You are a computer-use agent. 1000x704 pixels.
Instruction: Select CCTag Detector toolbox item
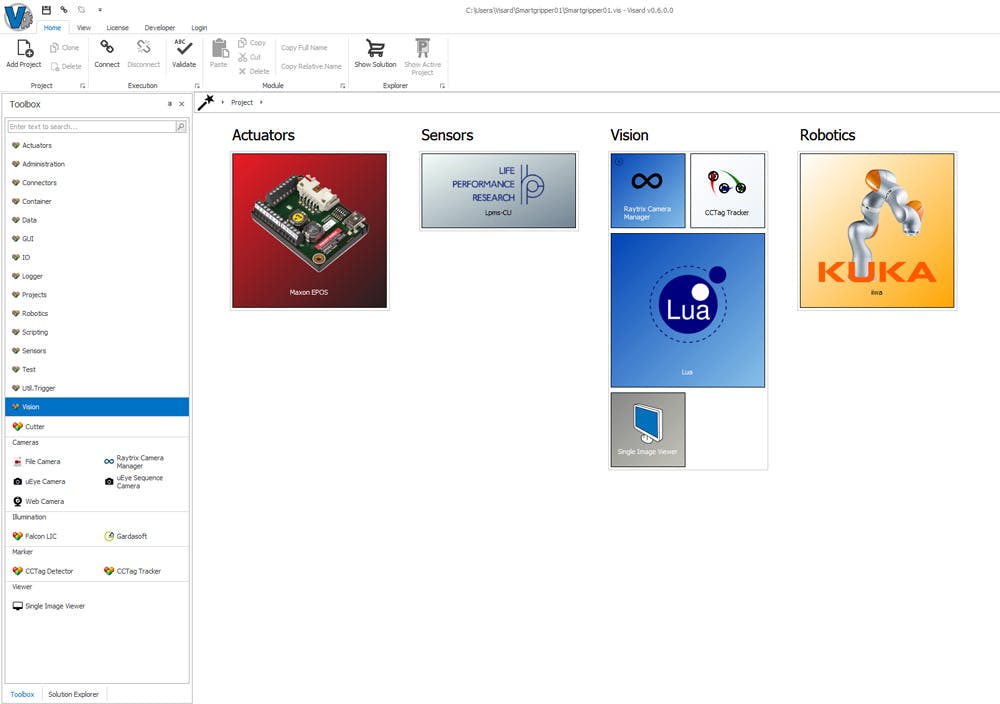(43, 571)
